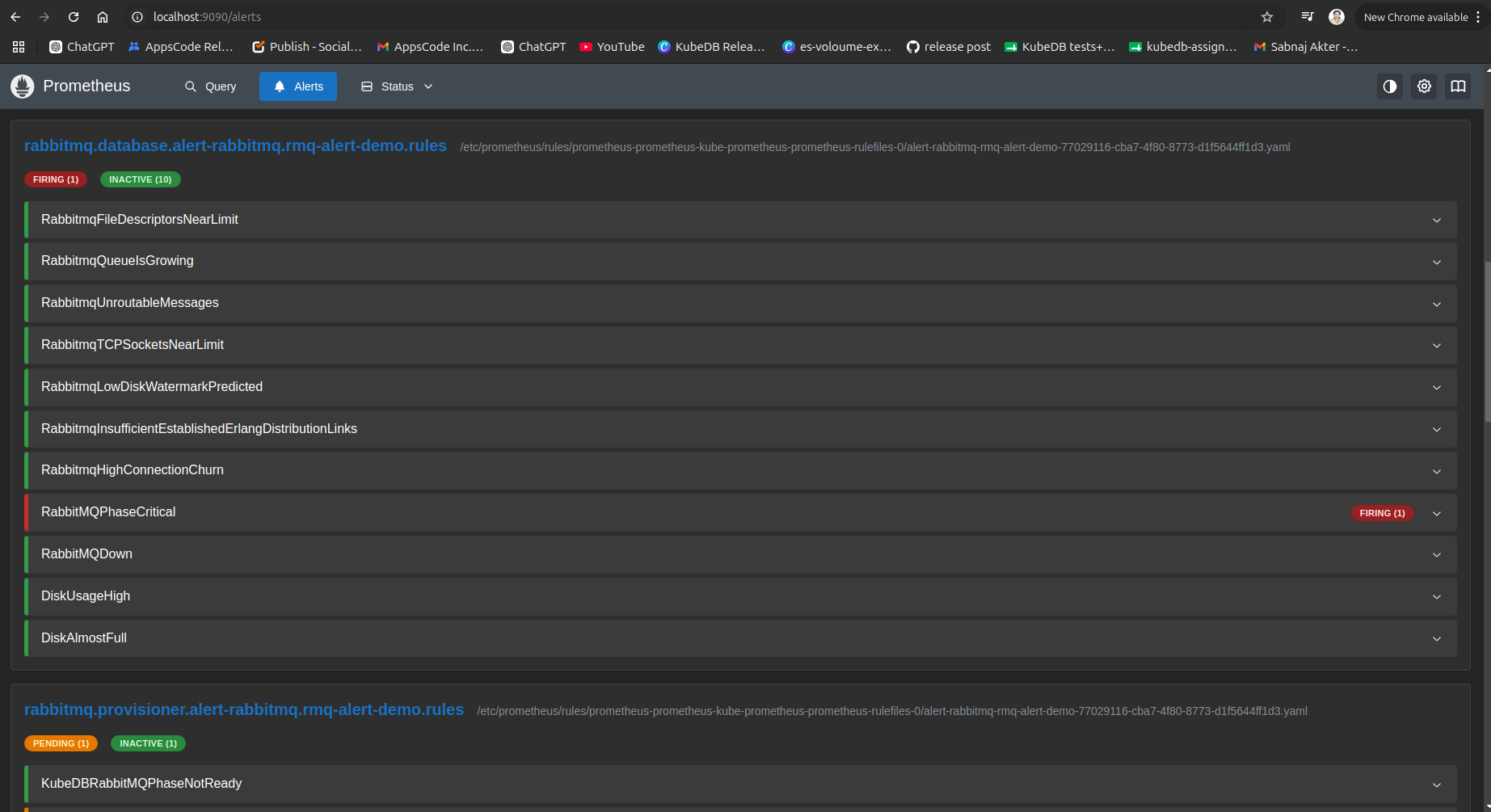The height and width of the screenshot is (812, 1491).
Task: Expand RabbitmqInsufficientEstablishedErlangDistributionLinks alert
Action: pyautogui.click(x=740, y=429)
